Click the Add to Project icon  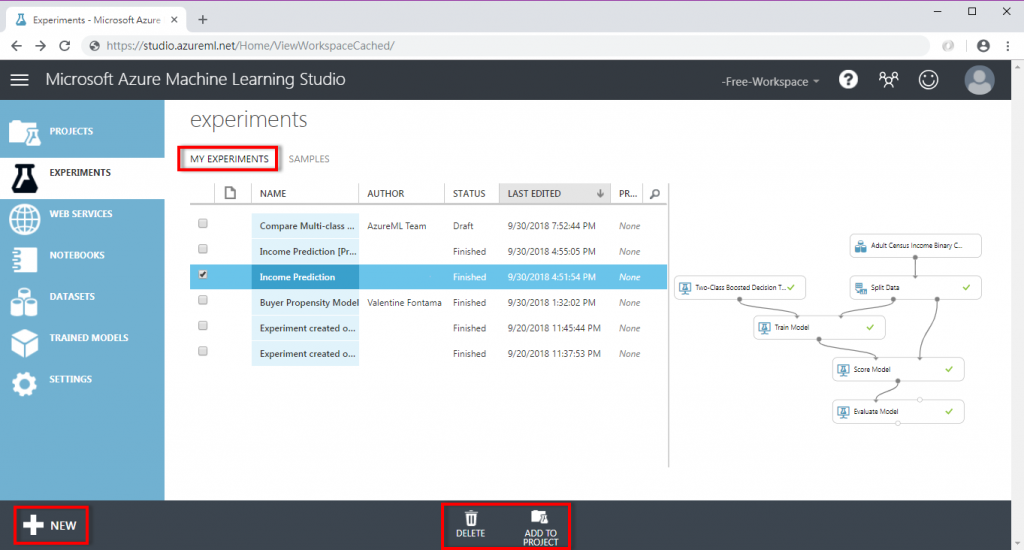click(x=540, y=527)
